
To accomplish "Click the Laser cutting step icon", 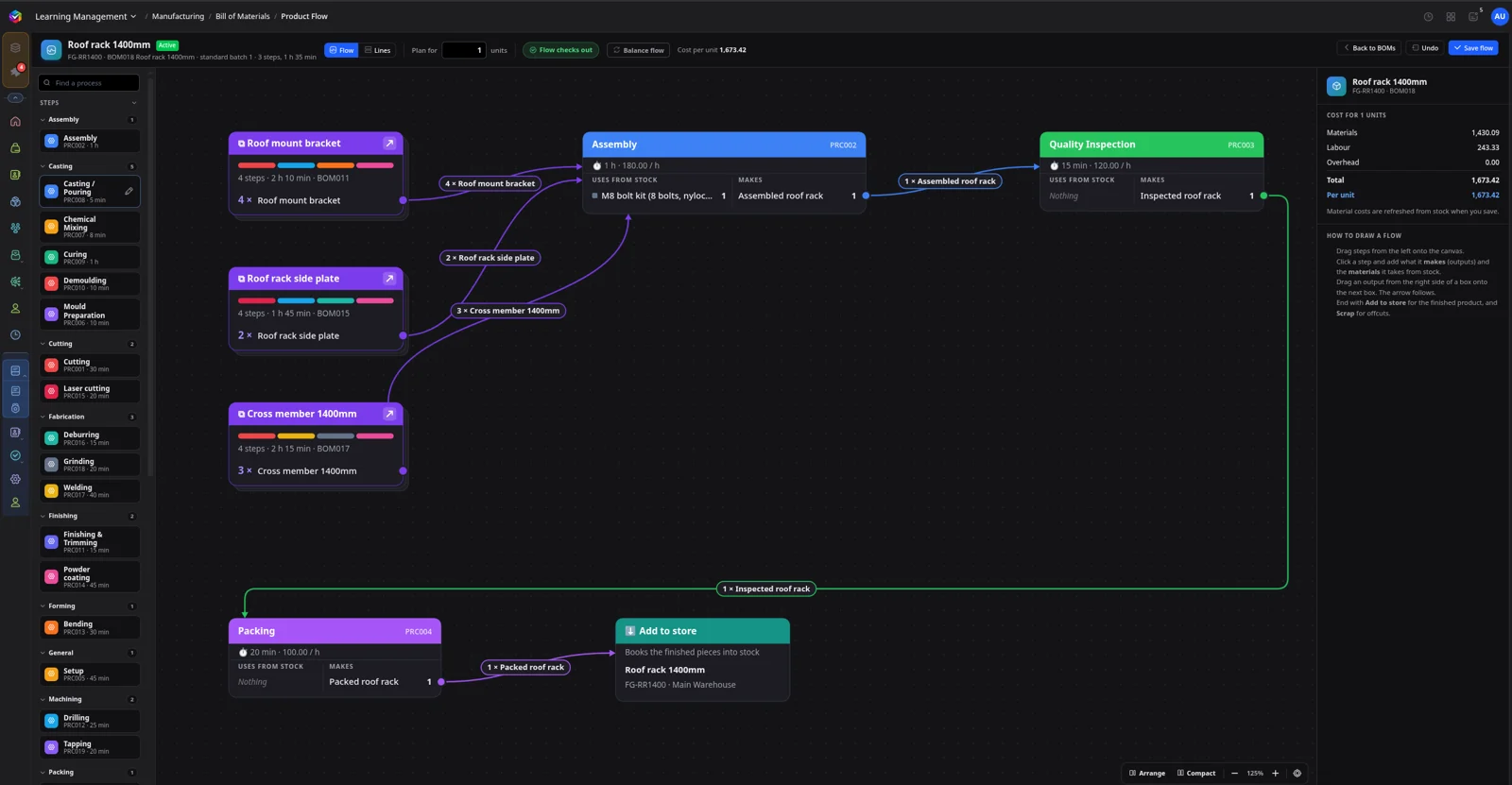I will click(x=52, y=391).
